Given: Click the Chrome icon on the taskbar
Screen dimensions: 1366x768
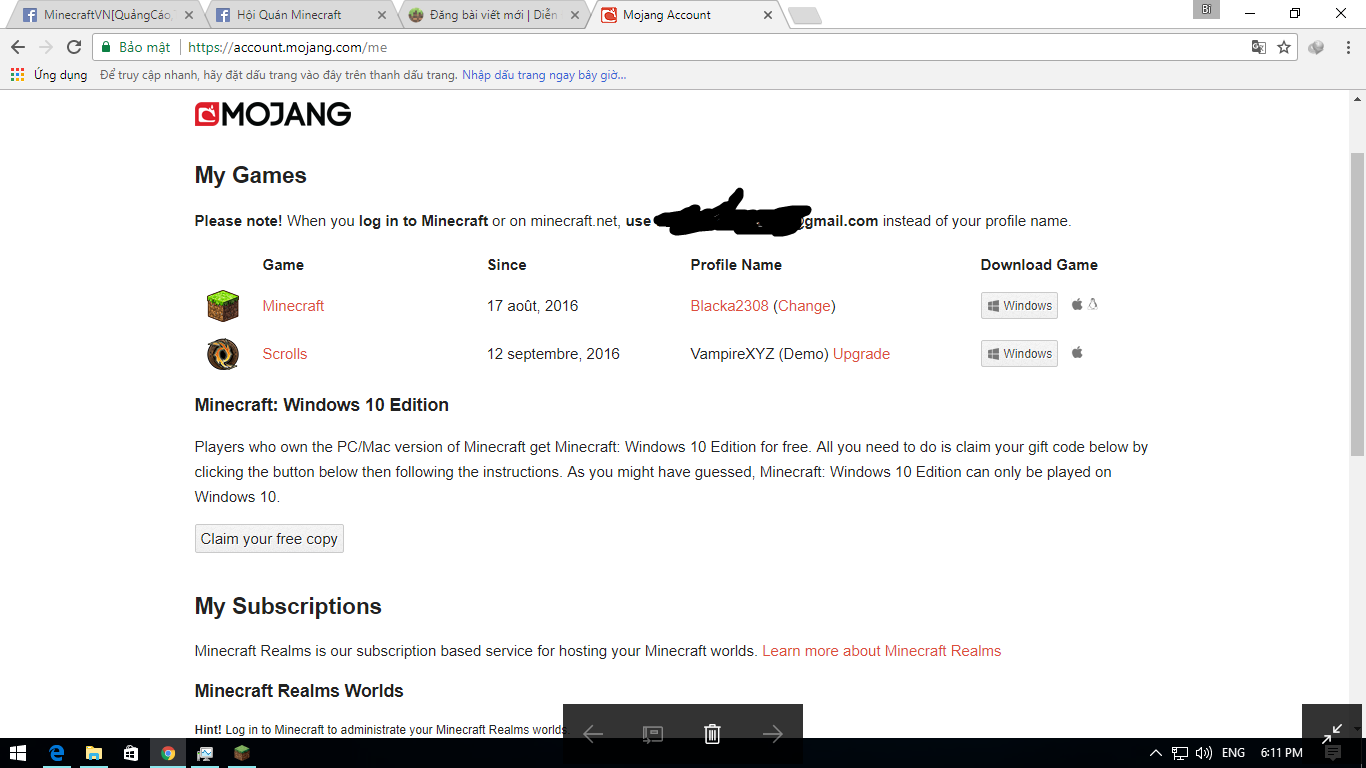Looking at the screenshot, I should tap(168, 753).
